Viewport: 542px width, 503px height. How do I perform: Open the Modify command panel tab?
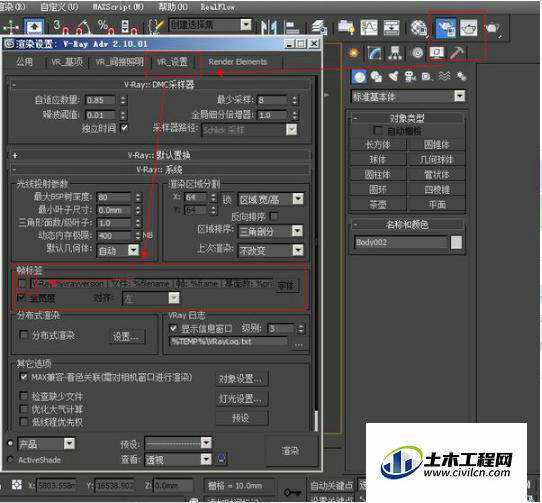click(x=374, y=53)
